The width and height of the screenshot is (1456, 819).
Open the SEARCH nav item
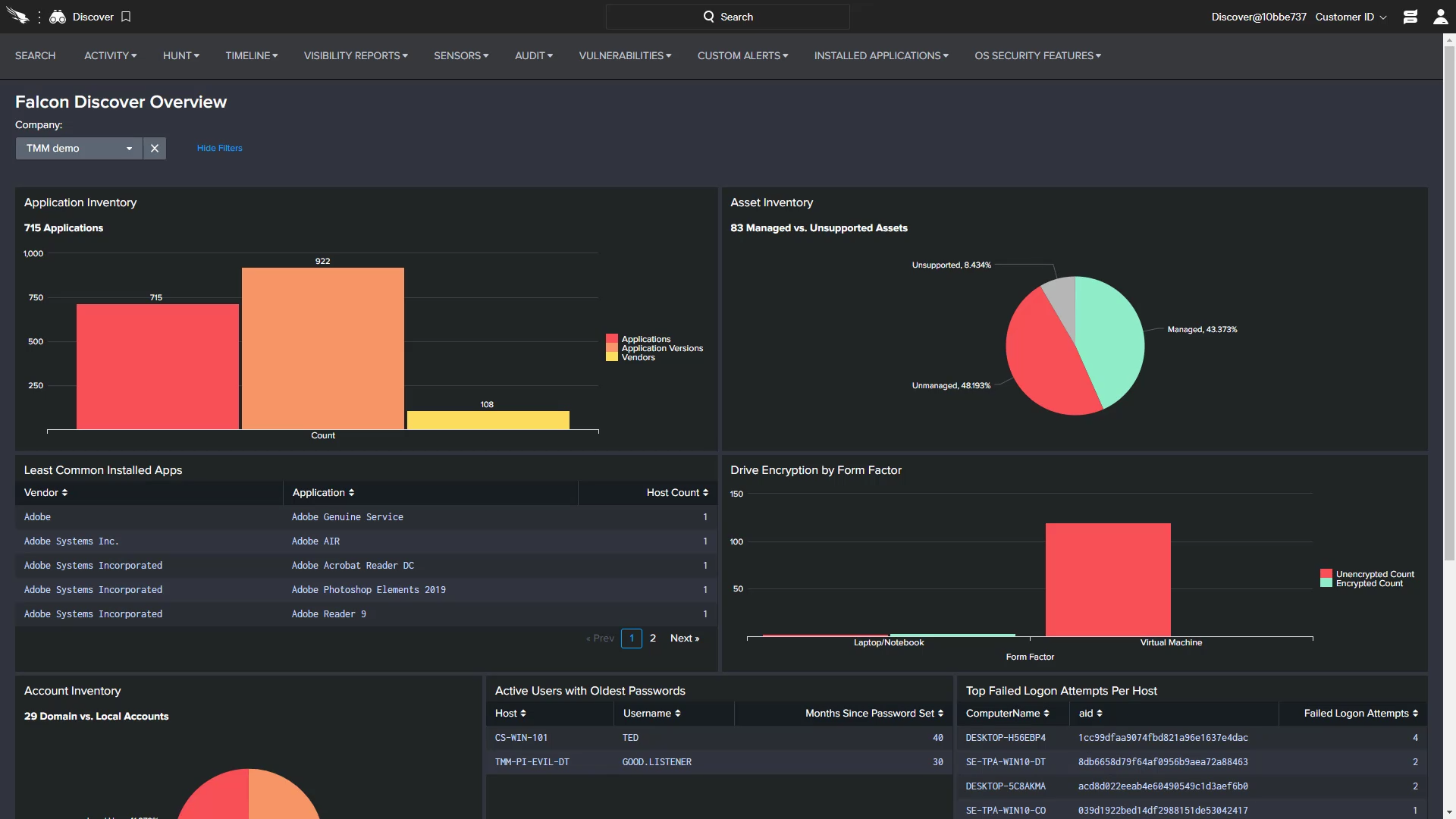pyautogui.click(x=35, y=56)
